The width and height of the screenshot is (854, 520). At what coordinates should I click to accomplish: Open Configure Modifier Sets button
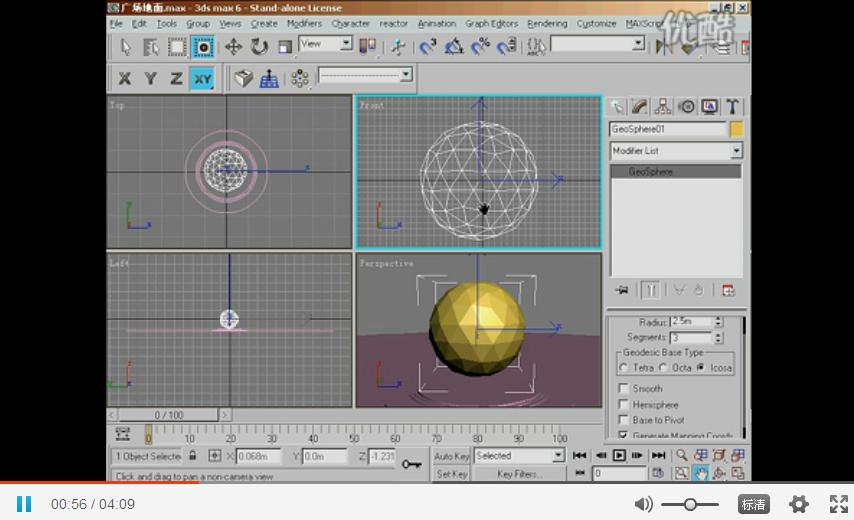(728, 290)
